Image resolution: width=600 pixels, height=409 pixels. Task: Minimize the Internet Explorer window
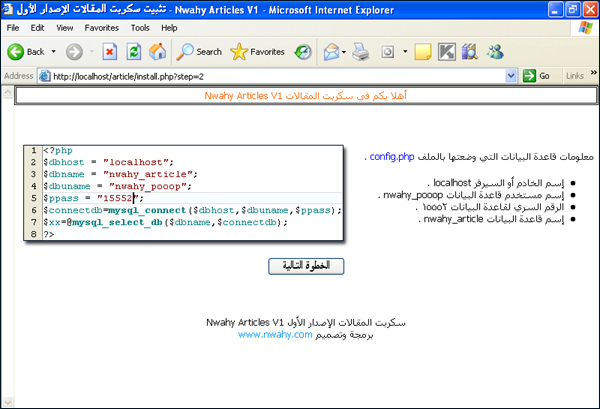coord(556,10)
